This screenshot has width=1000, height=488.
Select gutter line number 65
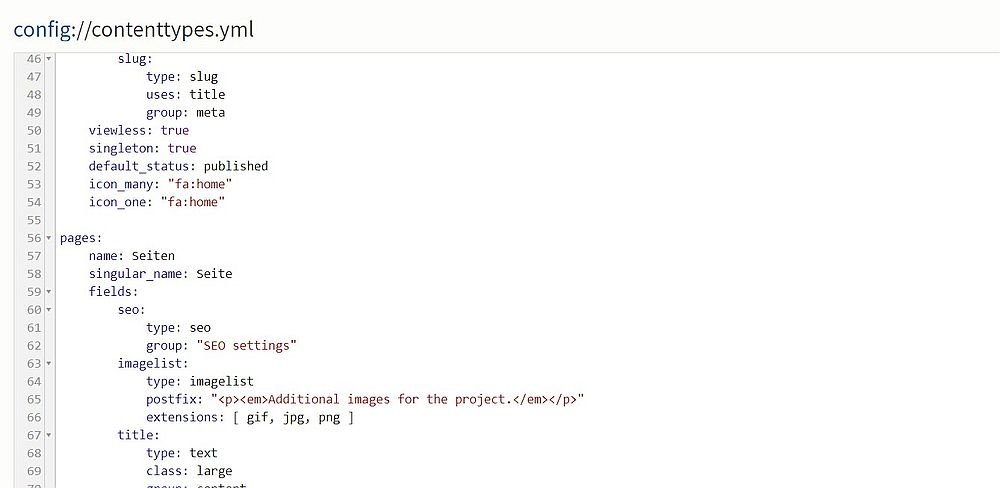(x=34, y=399)
